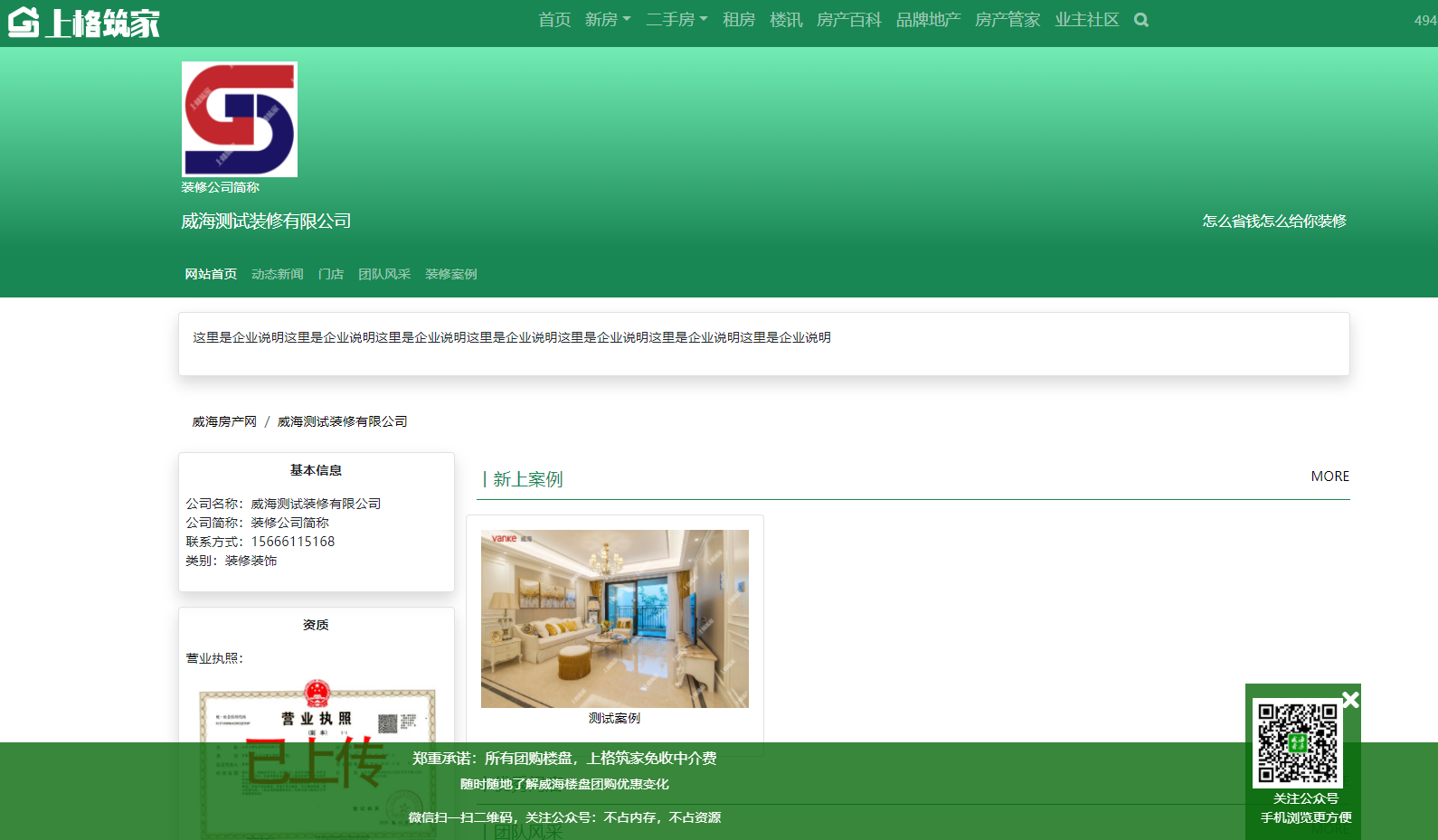Select the 网站首页 tab
Screen dimensions: 1438x840
tap(211, 274)
